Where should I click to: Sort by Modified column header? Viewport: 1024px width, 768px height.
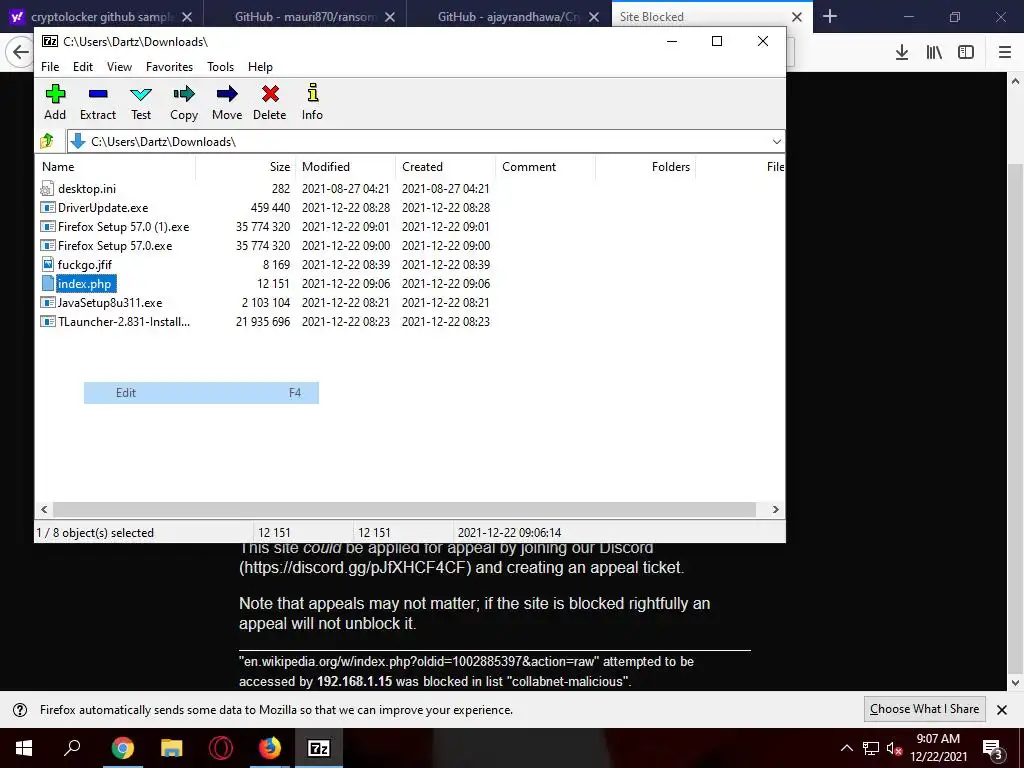(x=346, y=167)
